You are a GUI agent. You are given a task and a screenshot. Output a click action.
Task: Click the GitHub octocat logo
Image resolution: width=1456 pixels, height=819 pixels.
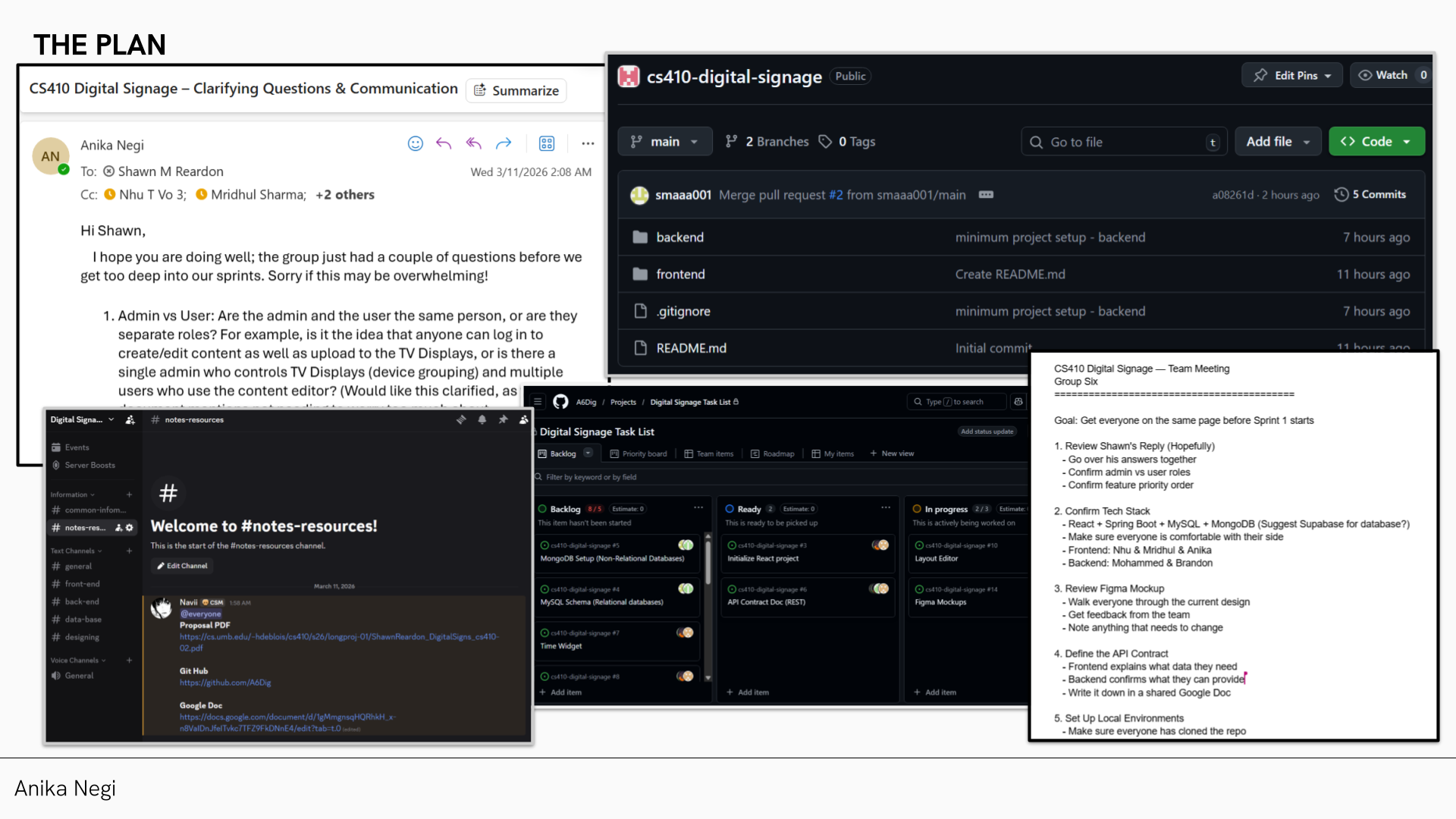coord(560,402)
